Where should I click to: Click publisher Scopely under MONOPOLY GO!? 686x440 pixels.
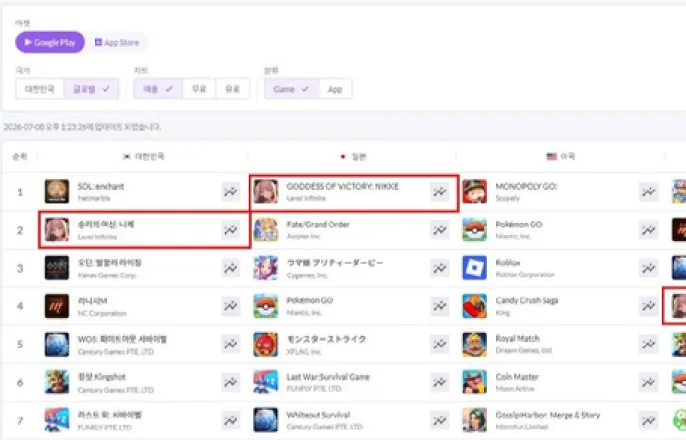(508, 198)
